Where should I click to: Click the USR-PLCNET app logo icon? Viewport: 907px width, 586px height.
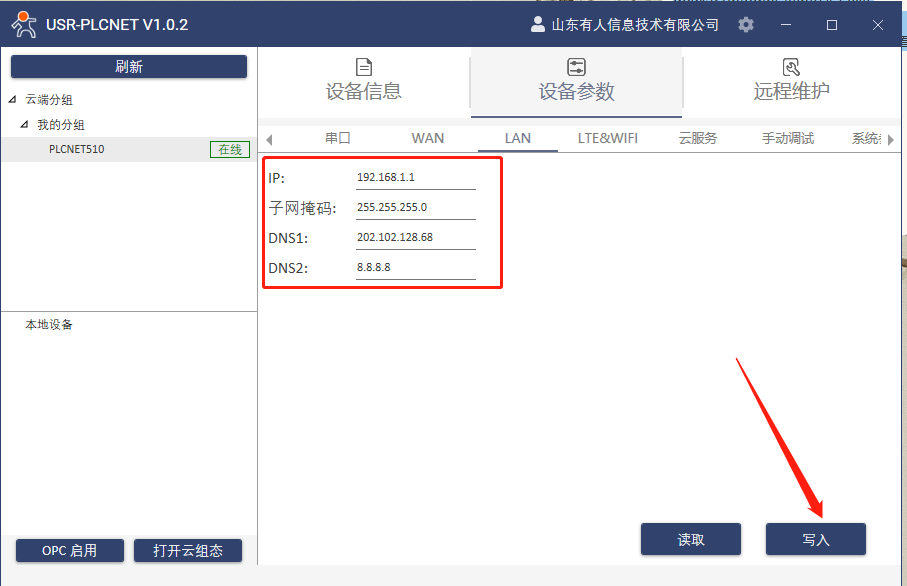click(x=23, y=24)
